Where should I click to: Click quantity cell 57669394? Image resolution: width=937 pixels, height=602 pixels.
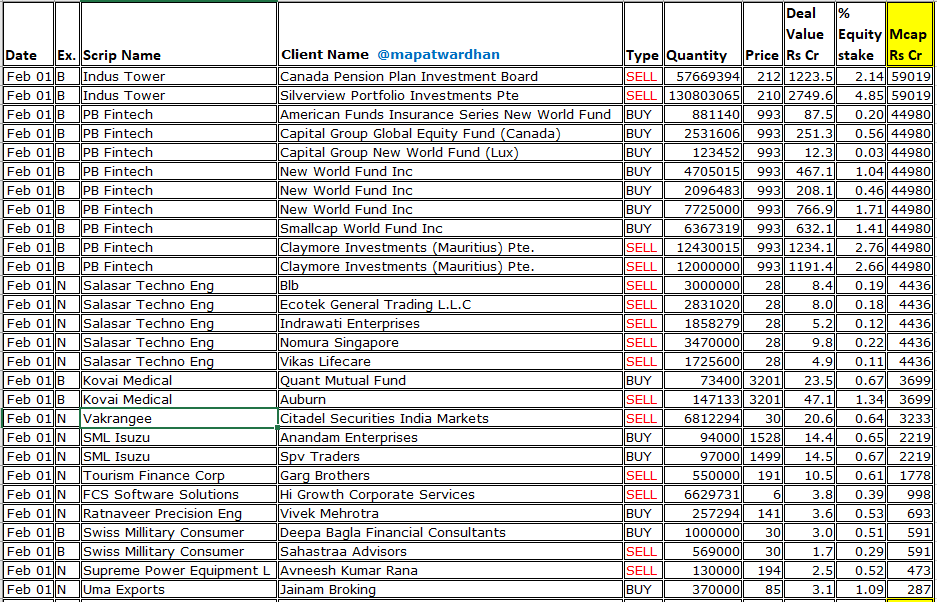point(703,77)
